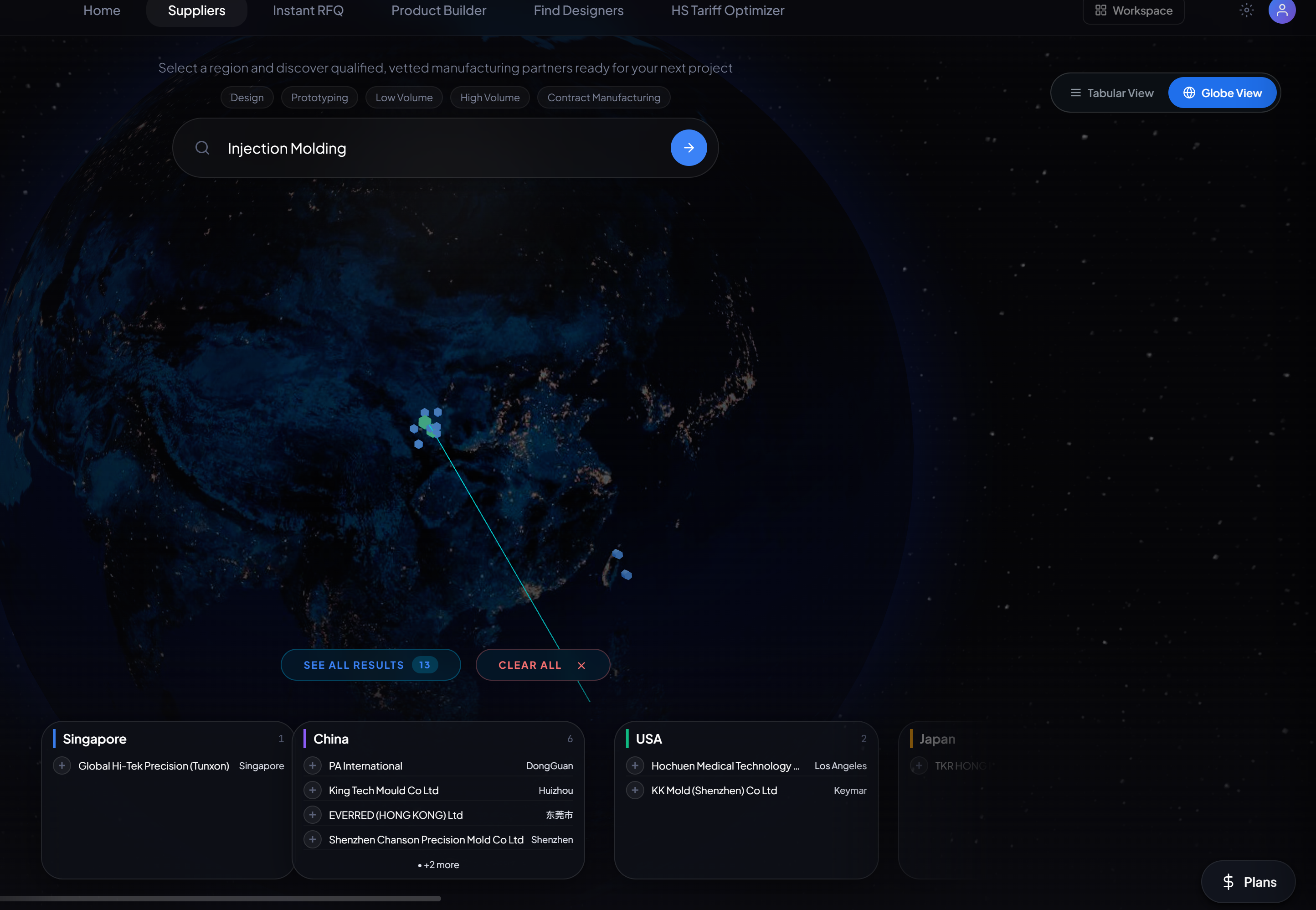Open the Instant RFQ tab
The height and width of the screenshot is (910, 1316).
tap(308, 11)
